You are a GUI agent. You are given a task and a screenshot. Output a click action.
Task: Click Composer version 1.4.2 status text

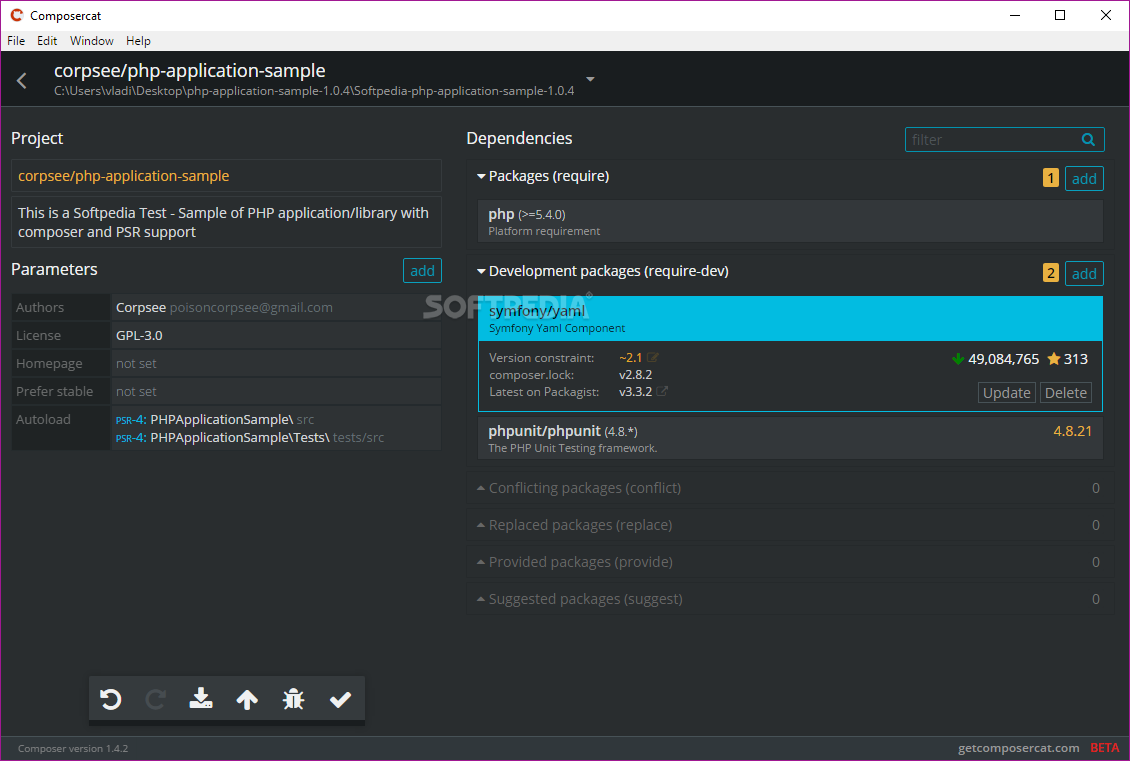tap(73, 749)
